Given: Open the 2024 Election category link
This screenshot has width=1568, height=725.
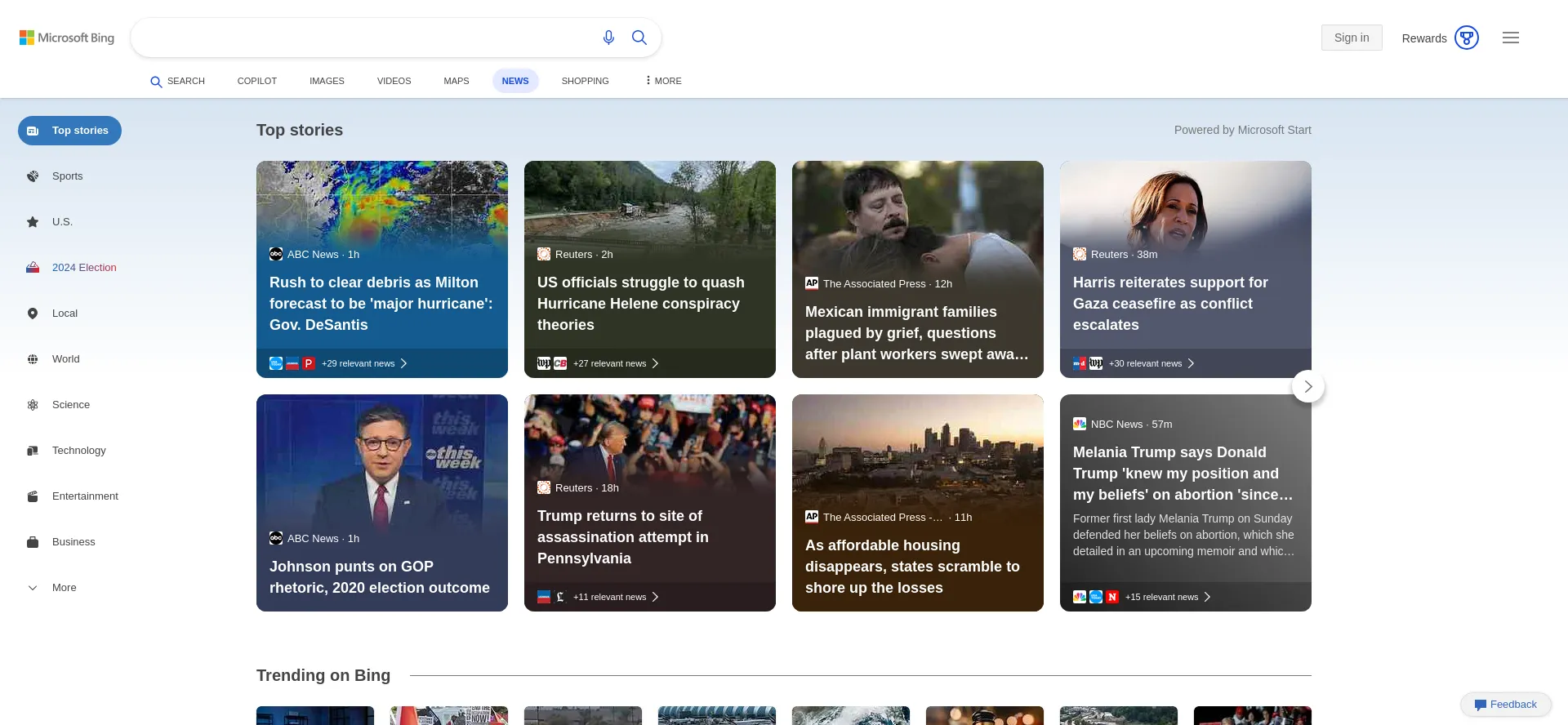Looking at the screenshot, I should point(84,268).
